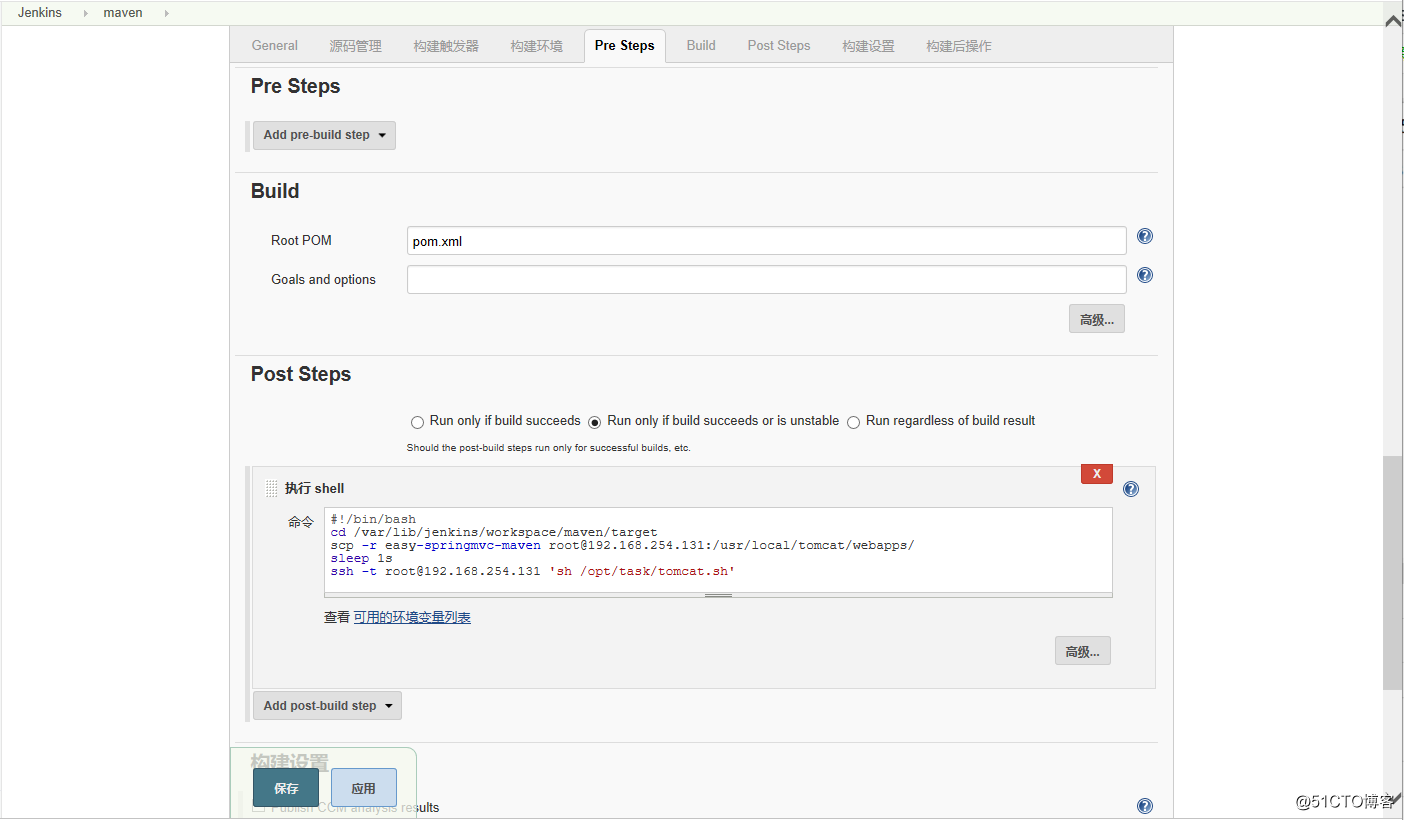
Task: Click 高级 button under Build section
Action: [x=1097, y=319]
